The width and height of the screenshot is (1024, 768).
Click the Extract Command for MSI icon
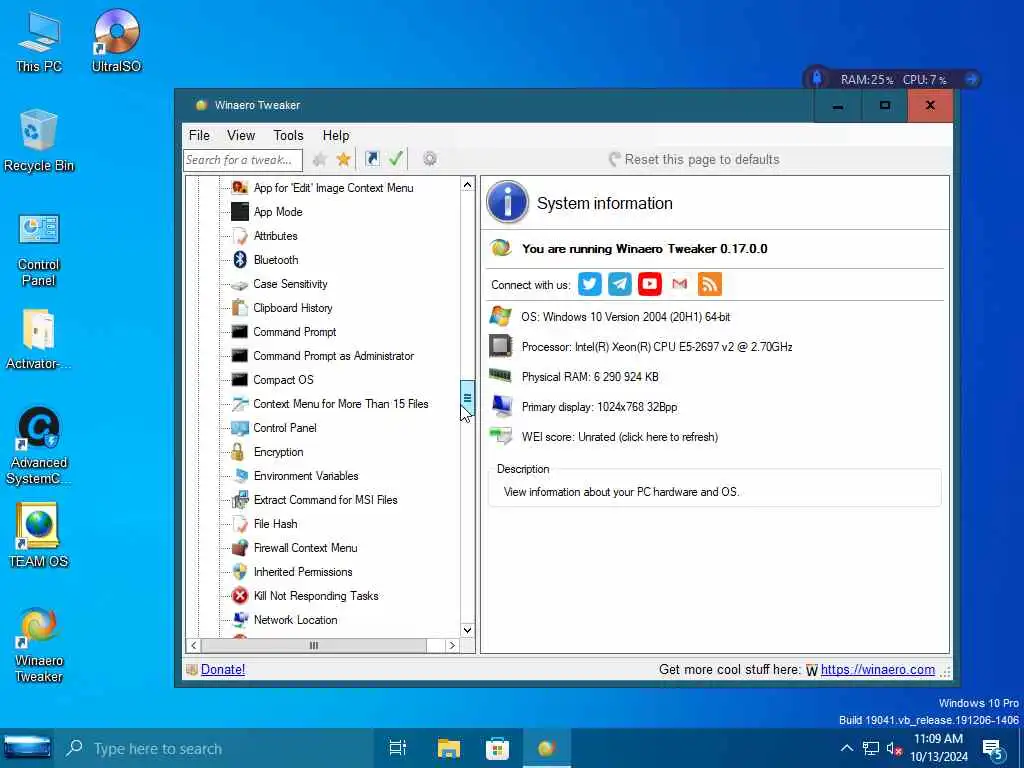click(240, 500)
